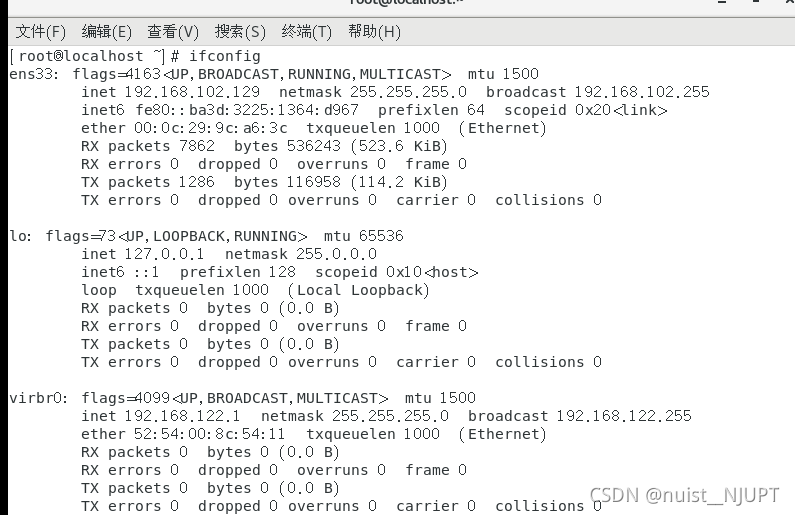Click flags=4163 on ens33 line
Image resolution: width=795 pixels, height=515 pixels.
click(x=117, y=74)
